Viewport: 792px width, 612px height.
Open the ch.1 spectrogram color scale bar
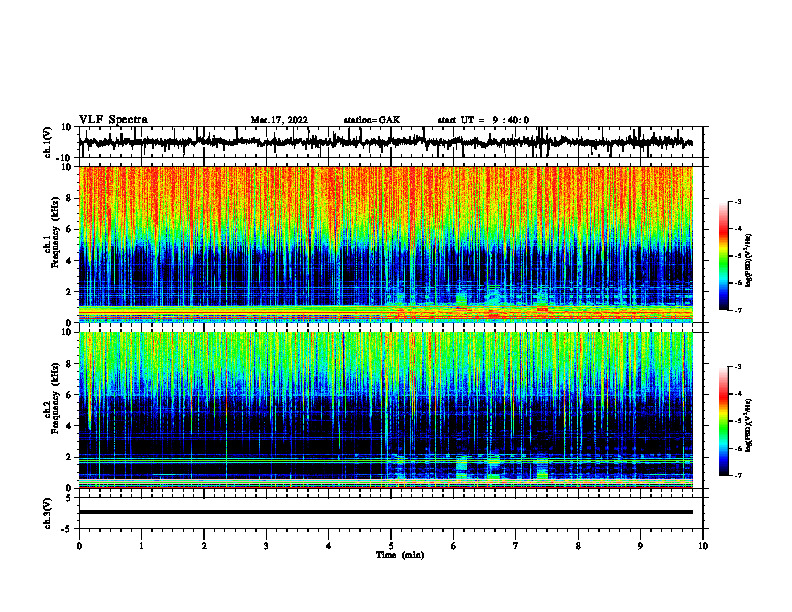(723, 256)
